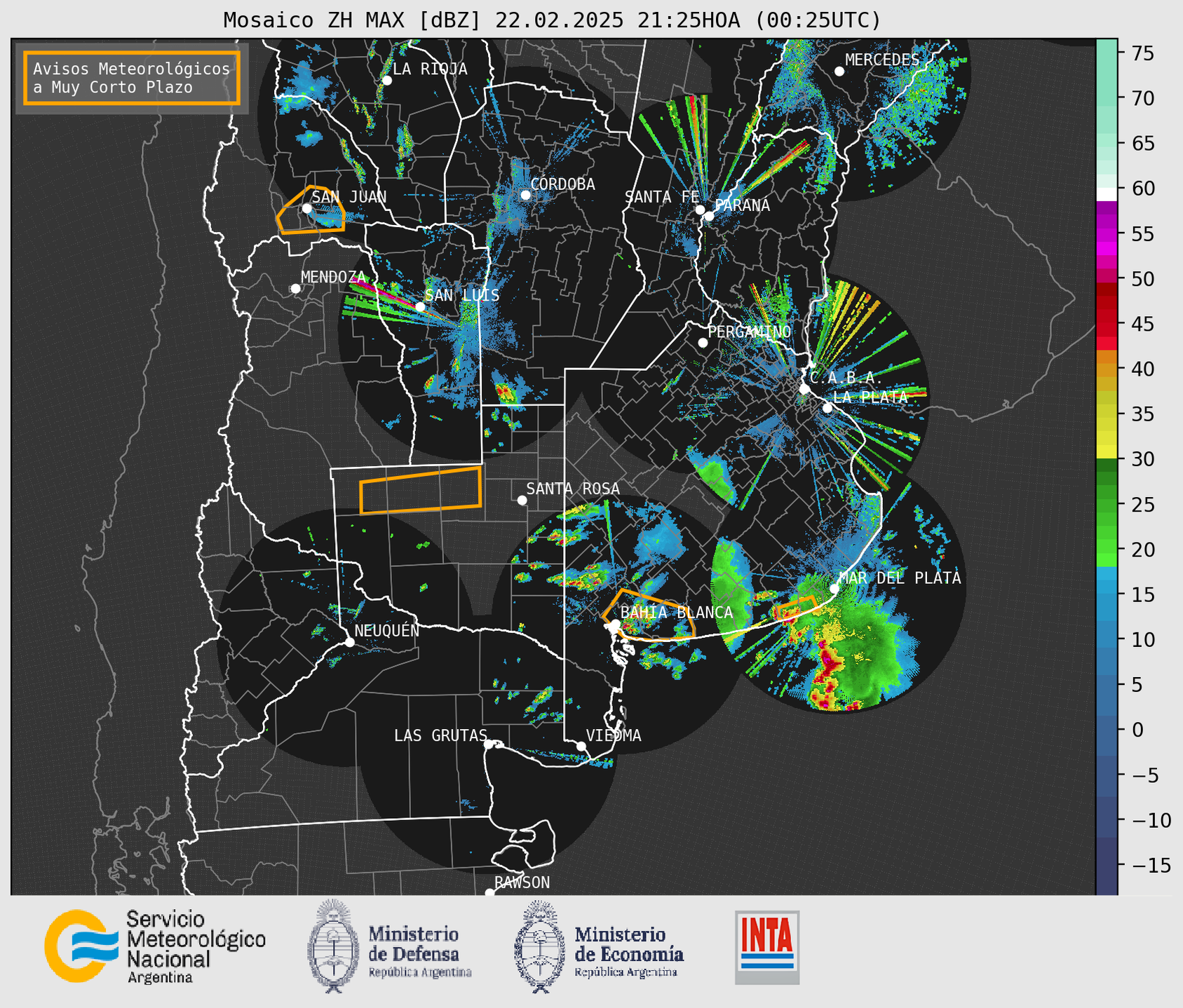Click the 'LAS GRUTAS' map label
This screenshot has width=1183, height=1008.
tap(440, 735)
